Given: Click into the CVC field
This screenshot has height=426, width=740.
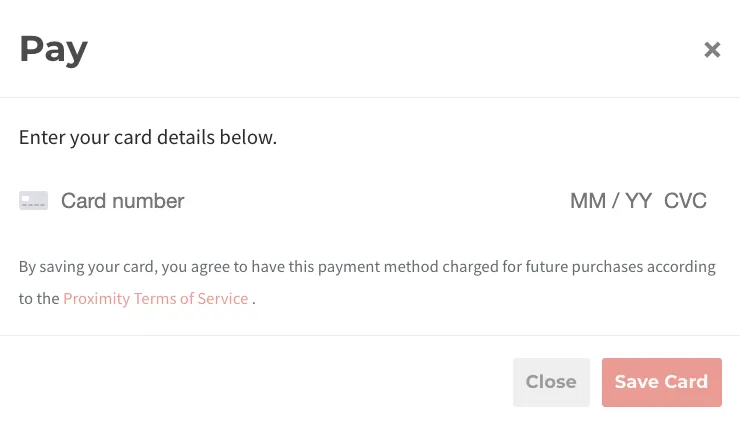Looking at the screenshot, I should pos(685,201).
